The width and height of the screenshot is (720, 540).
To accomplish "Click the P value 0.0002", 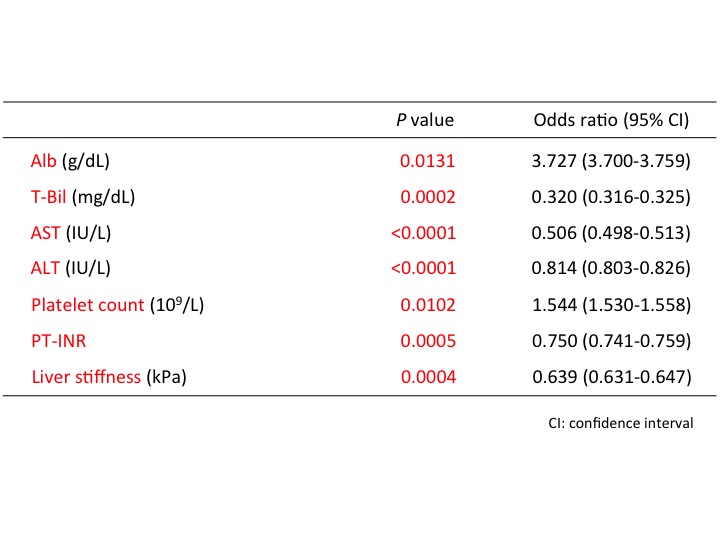I will [x=428, y=196].
